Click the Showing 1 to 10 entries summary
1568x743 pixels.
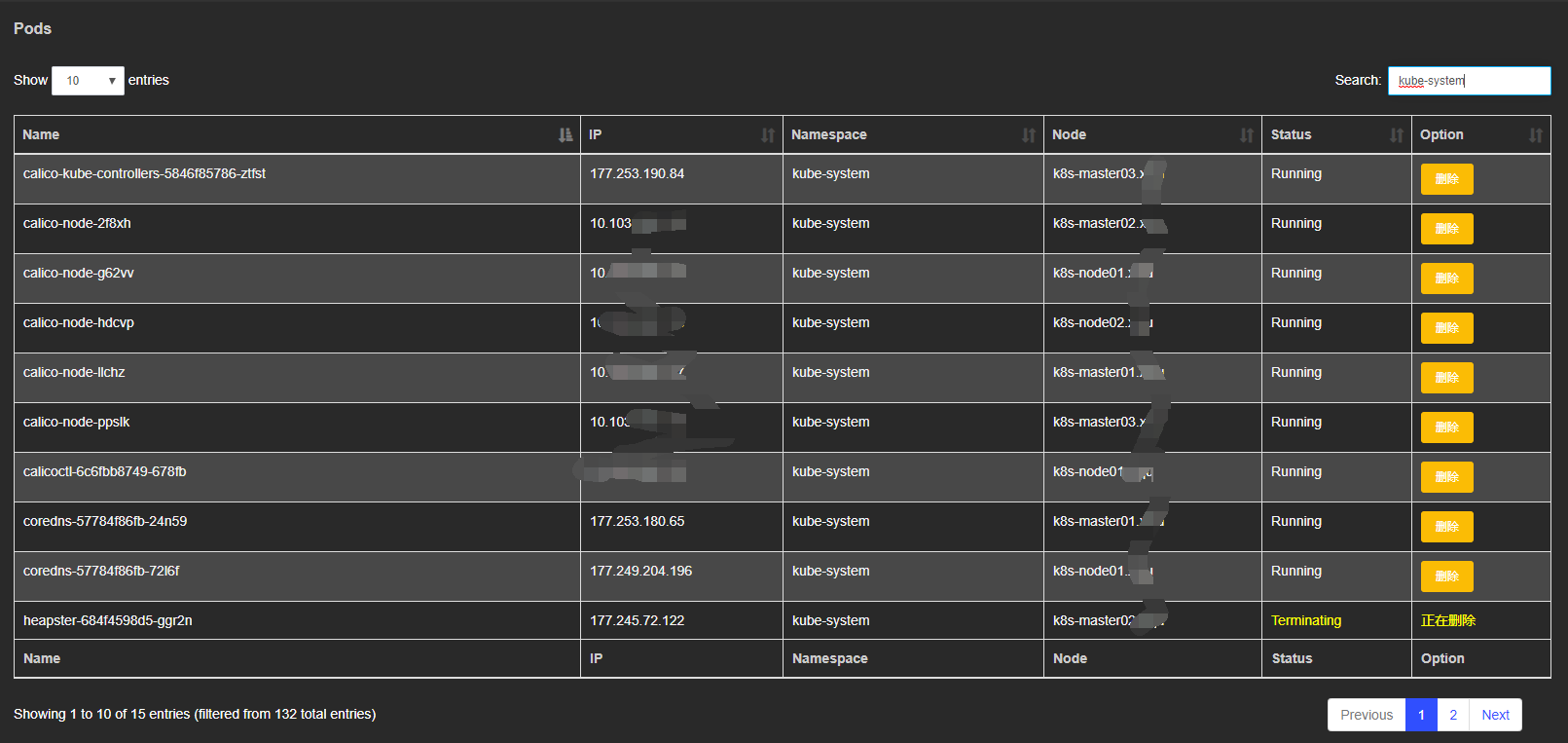pos(195,714)
